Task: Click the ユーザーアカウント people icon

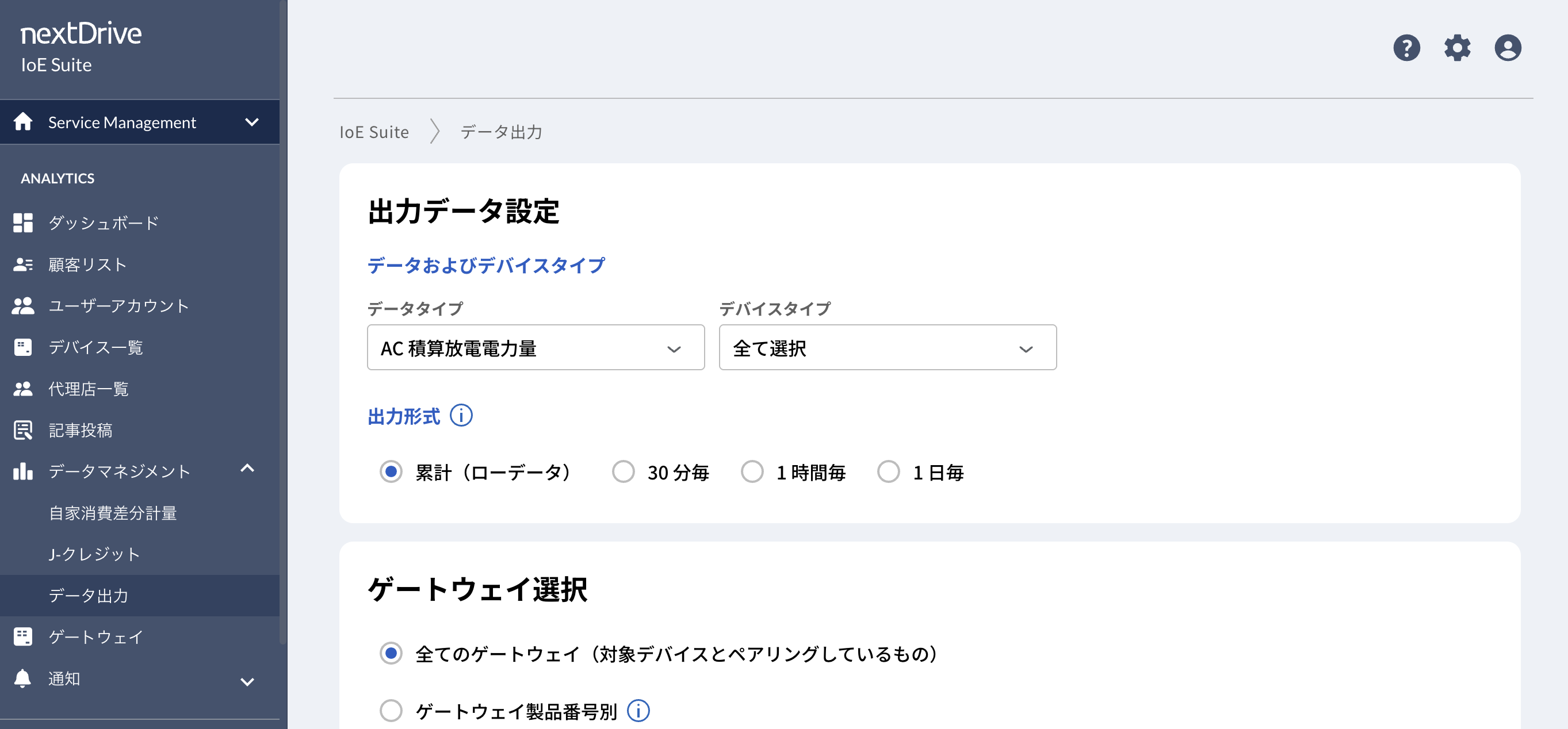Action: point(23,305)
